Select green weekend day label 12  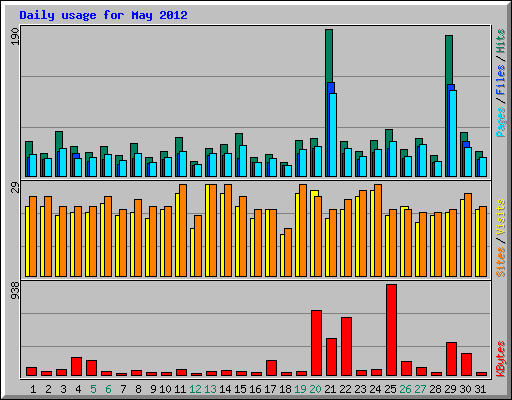pos(195,389)
